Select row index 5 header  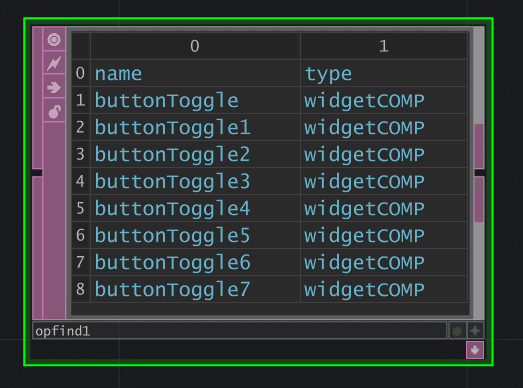tap(81, 208)
